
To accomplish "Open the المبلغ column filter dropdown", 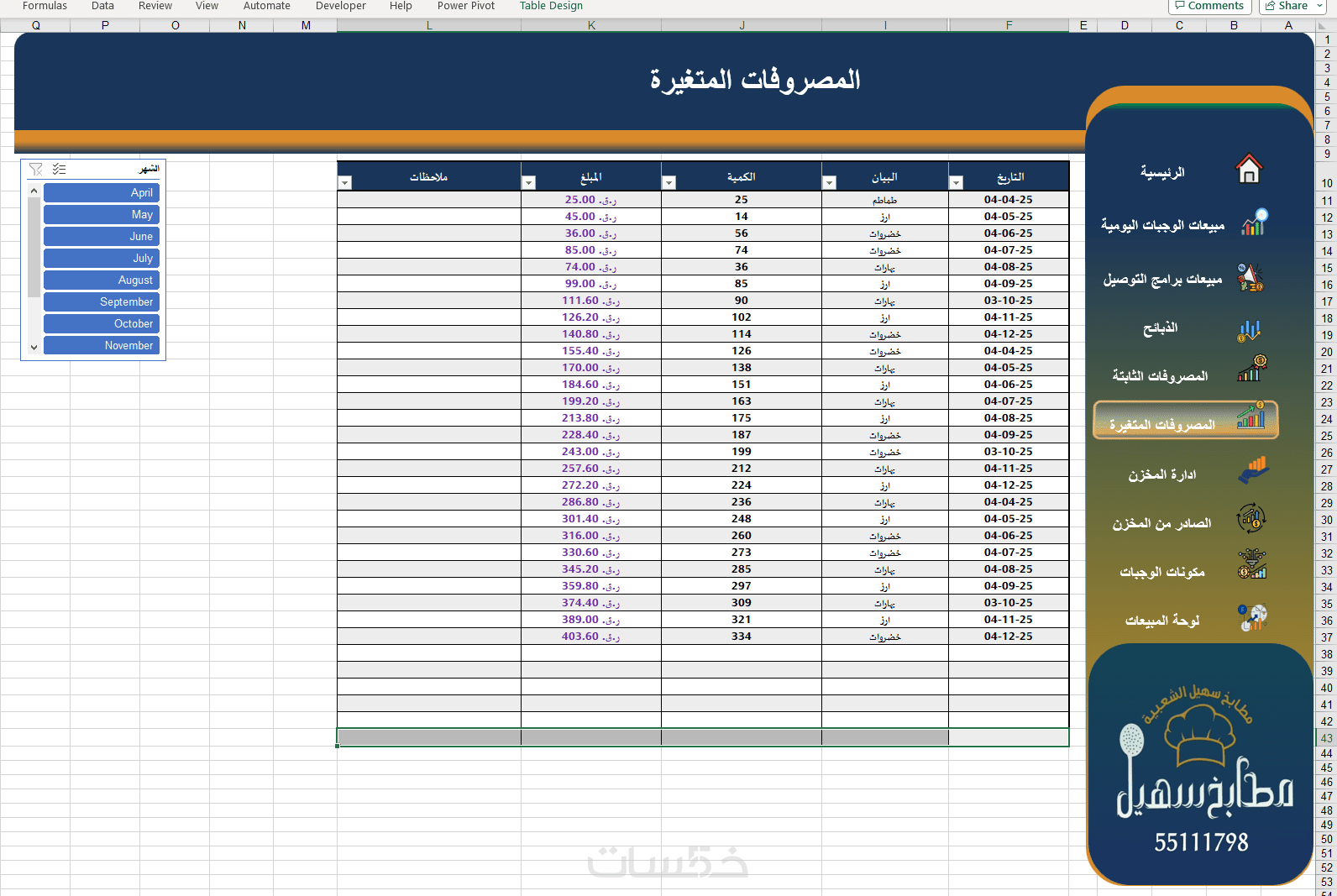I will point(528,182).
